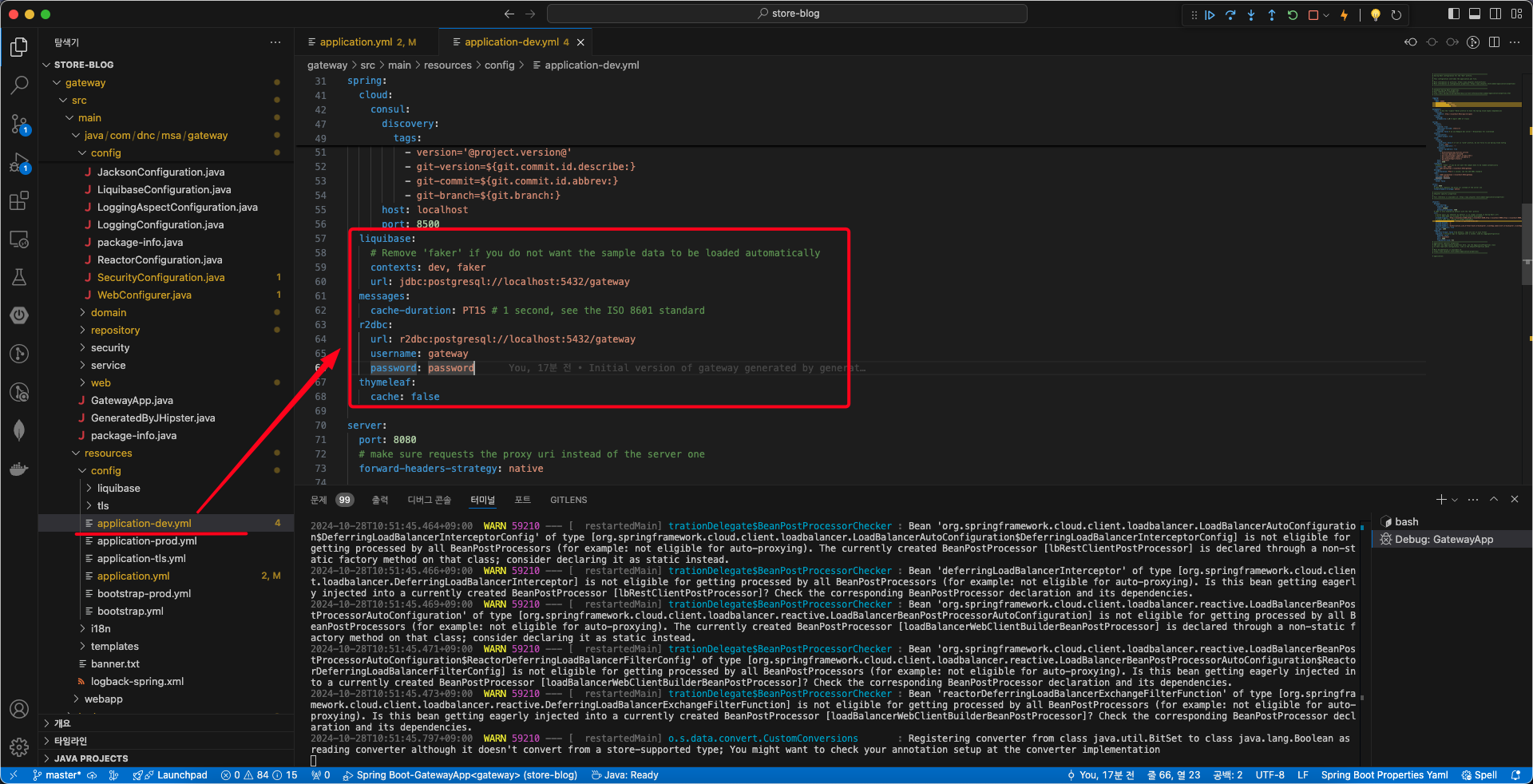Viewport: 1533px width, 784px height.
Task: Toggle the bottom panel visibility
Action: 1475,14
